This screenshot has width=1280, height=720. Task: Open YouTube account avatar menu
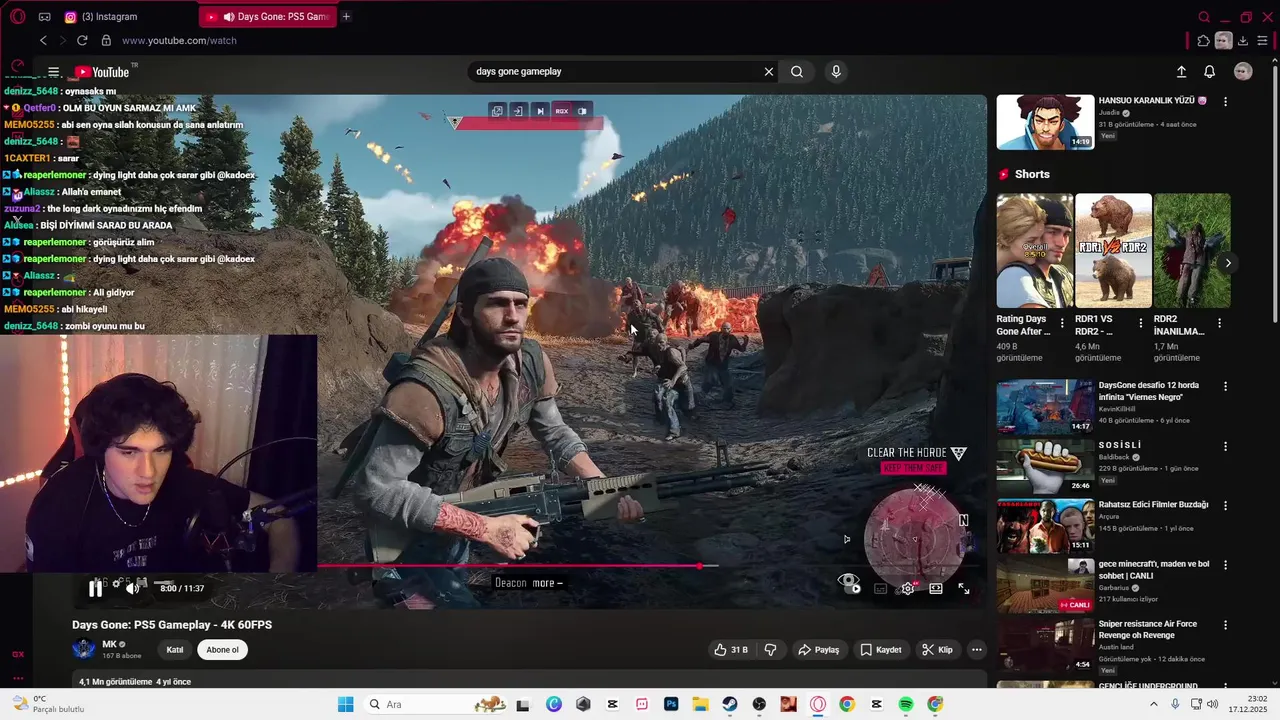point(1243,72)
